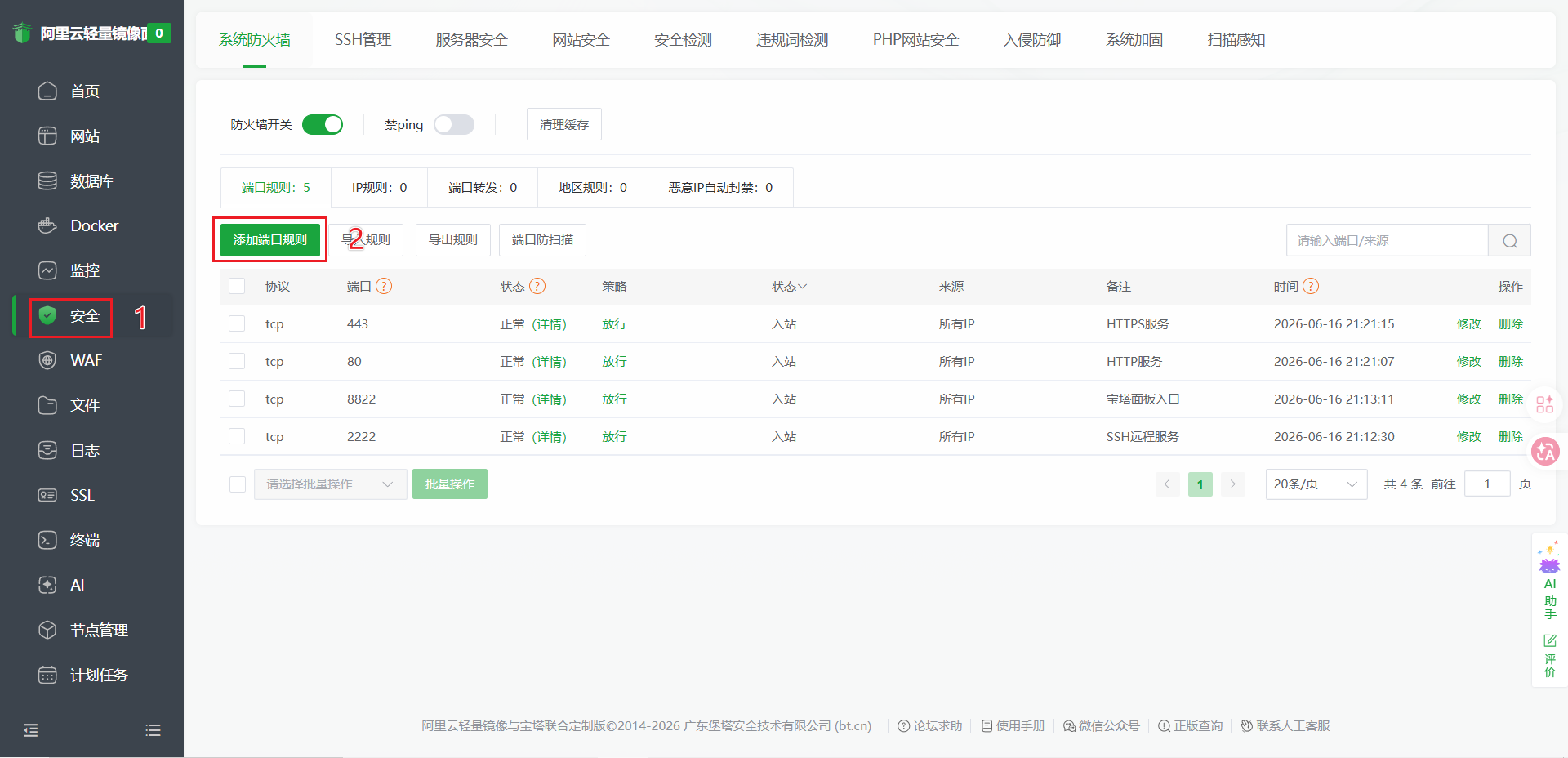Open the 请选择批量操作 dropdown
This screenshot has width=1568, height=758.
point(330,484)
